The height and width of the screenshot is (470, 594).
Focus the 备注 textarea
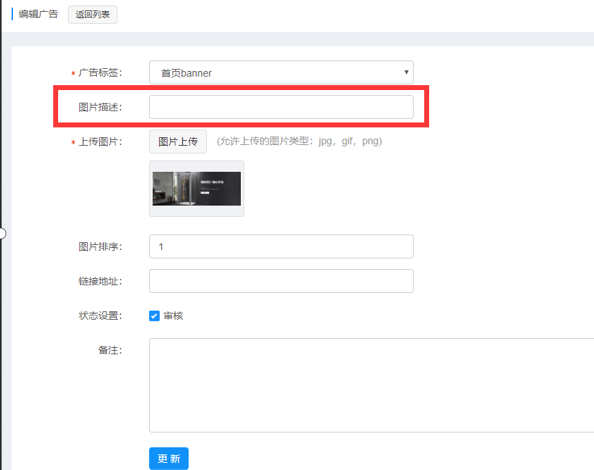tap(372, 385)
